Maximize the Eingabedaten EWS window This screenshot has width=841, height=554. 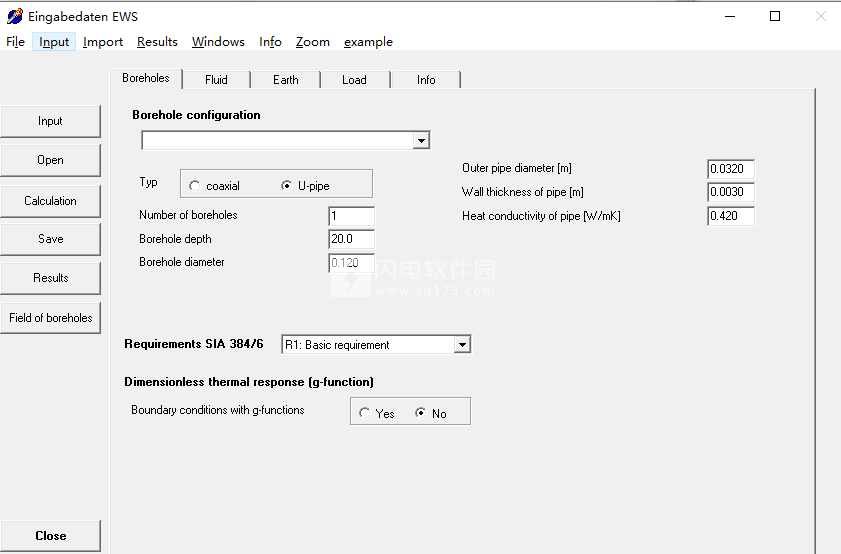point(774,16)
